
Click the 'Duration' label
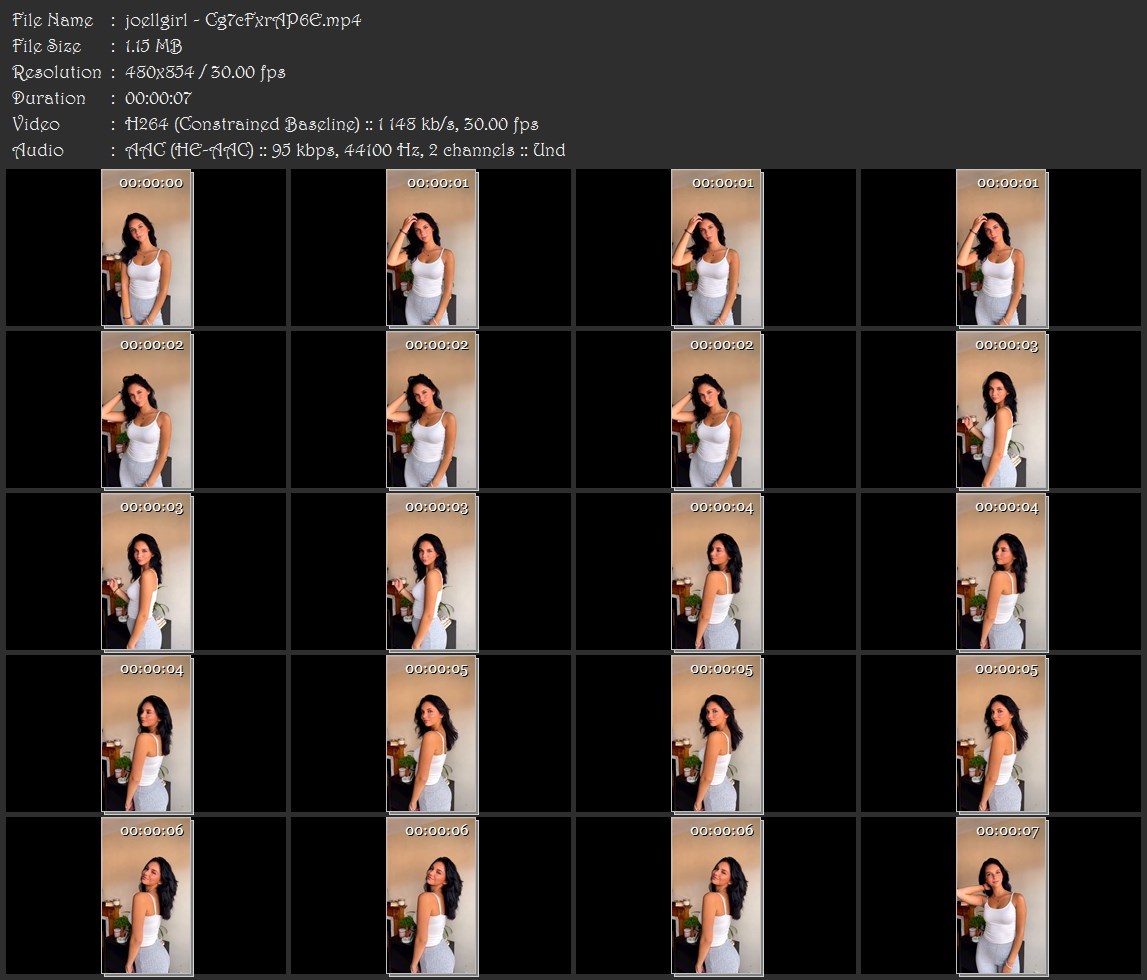pyautogui.click(x=49, y=98)
